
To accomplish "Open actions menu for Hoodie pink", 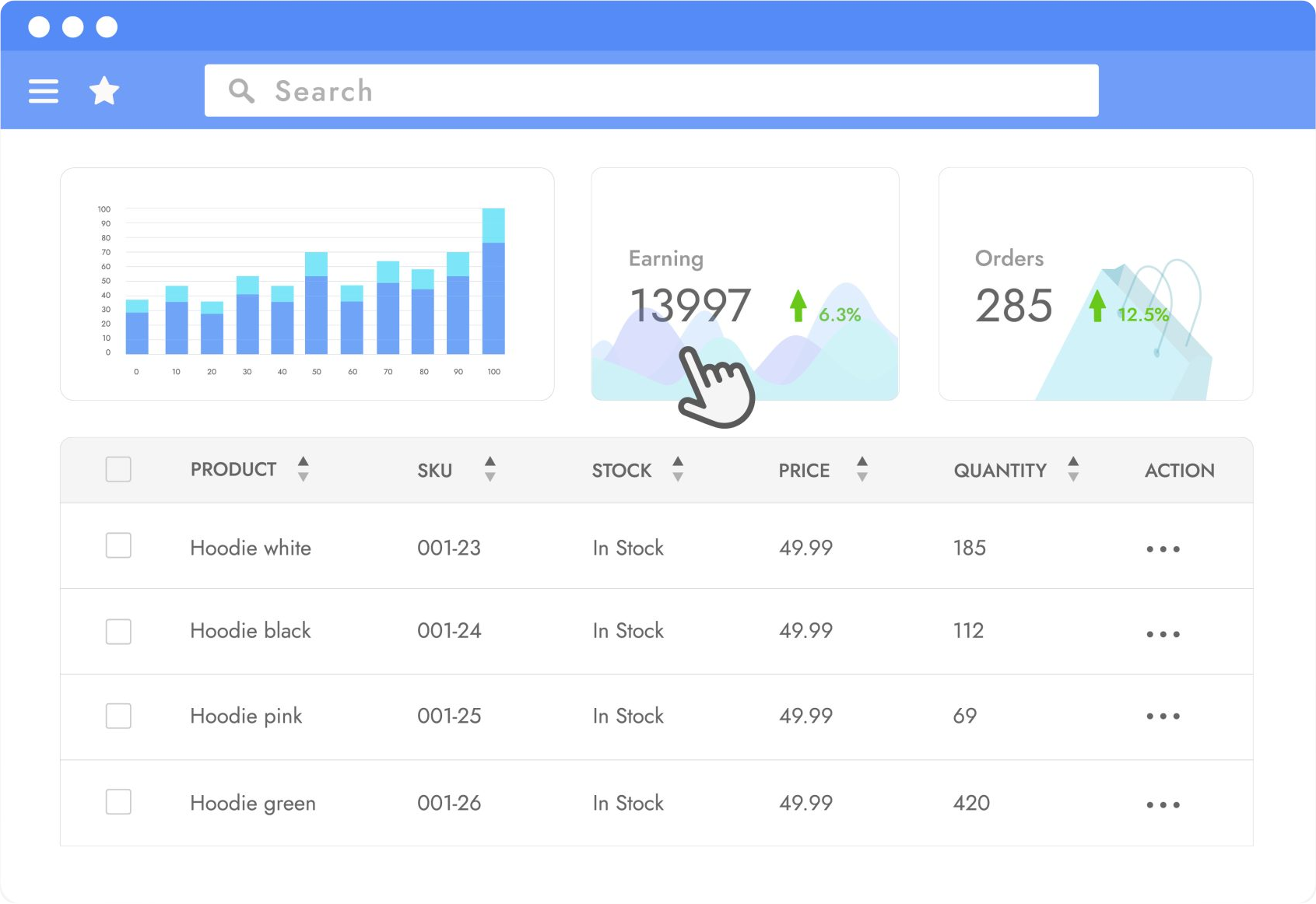I will click(1163, 716).
